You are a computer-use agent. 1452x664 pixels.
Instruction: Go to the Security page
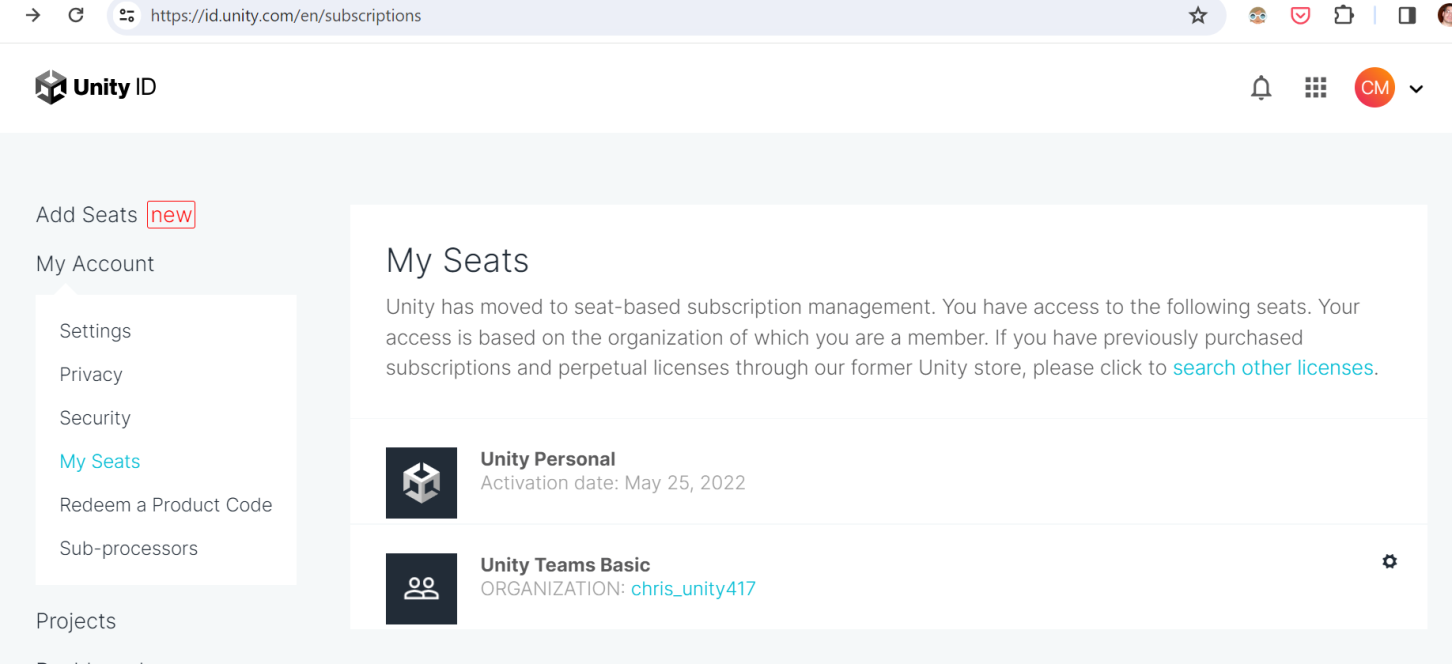pos(95,418)
